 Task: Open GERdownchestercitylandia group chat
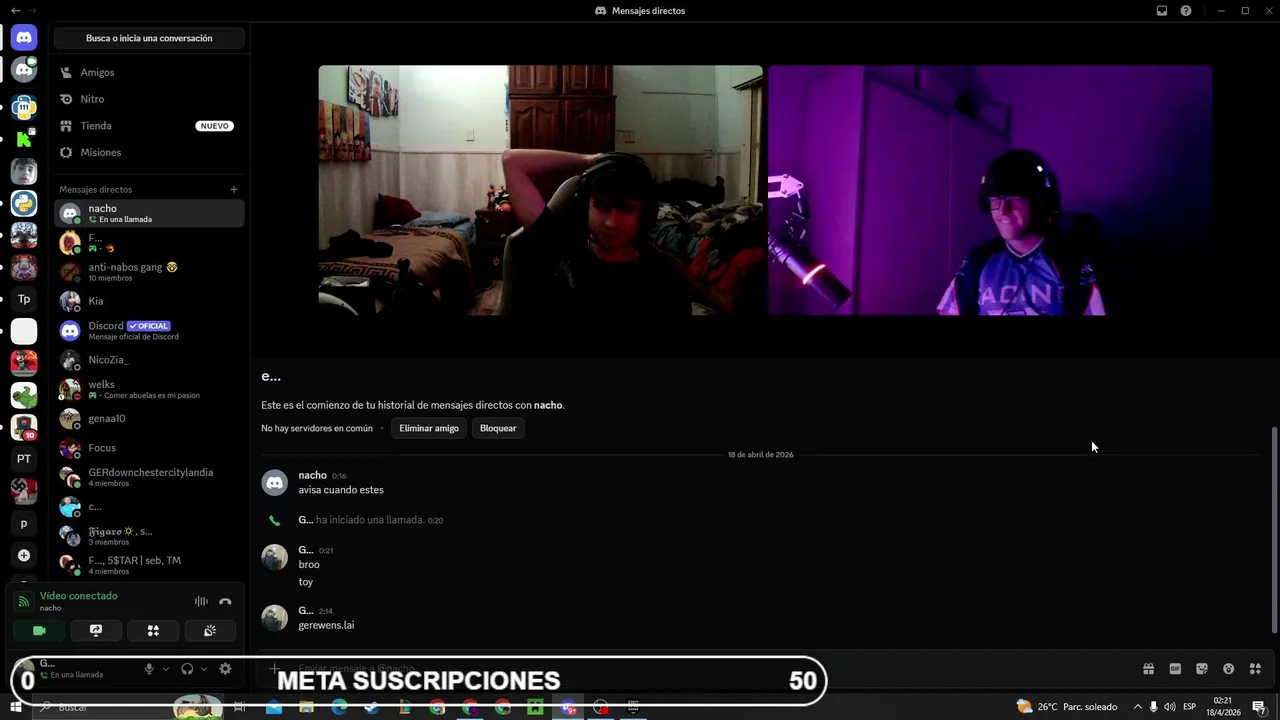click(x=149, y=477)
